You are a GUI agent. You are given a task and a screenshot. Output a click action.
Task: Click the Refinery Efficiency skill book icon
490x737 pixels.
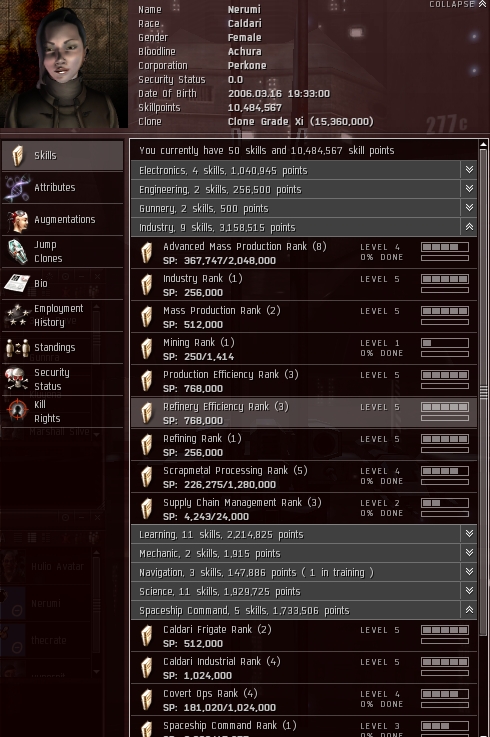(x=147, y=413)
